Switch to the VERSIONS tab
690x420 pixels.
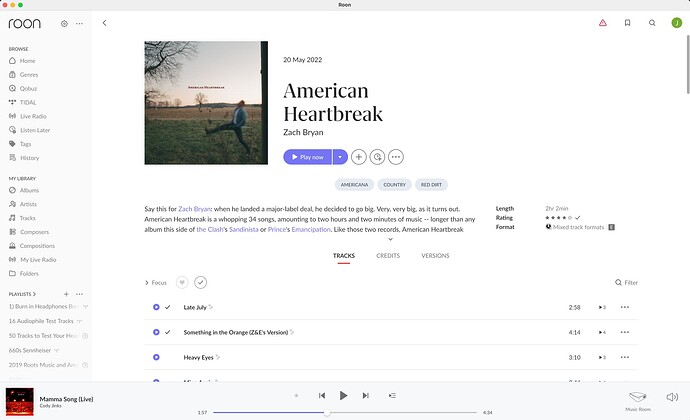[435, 256]
